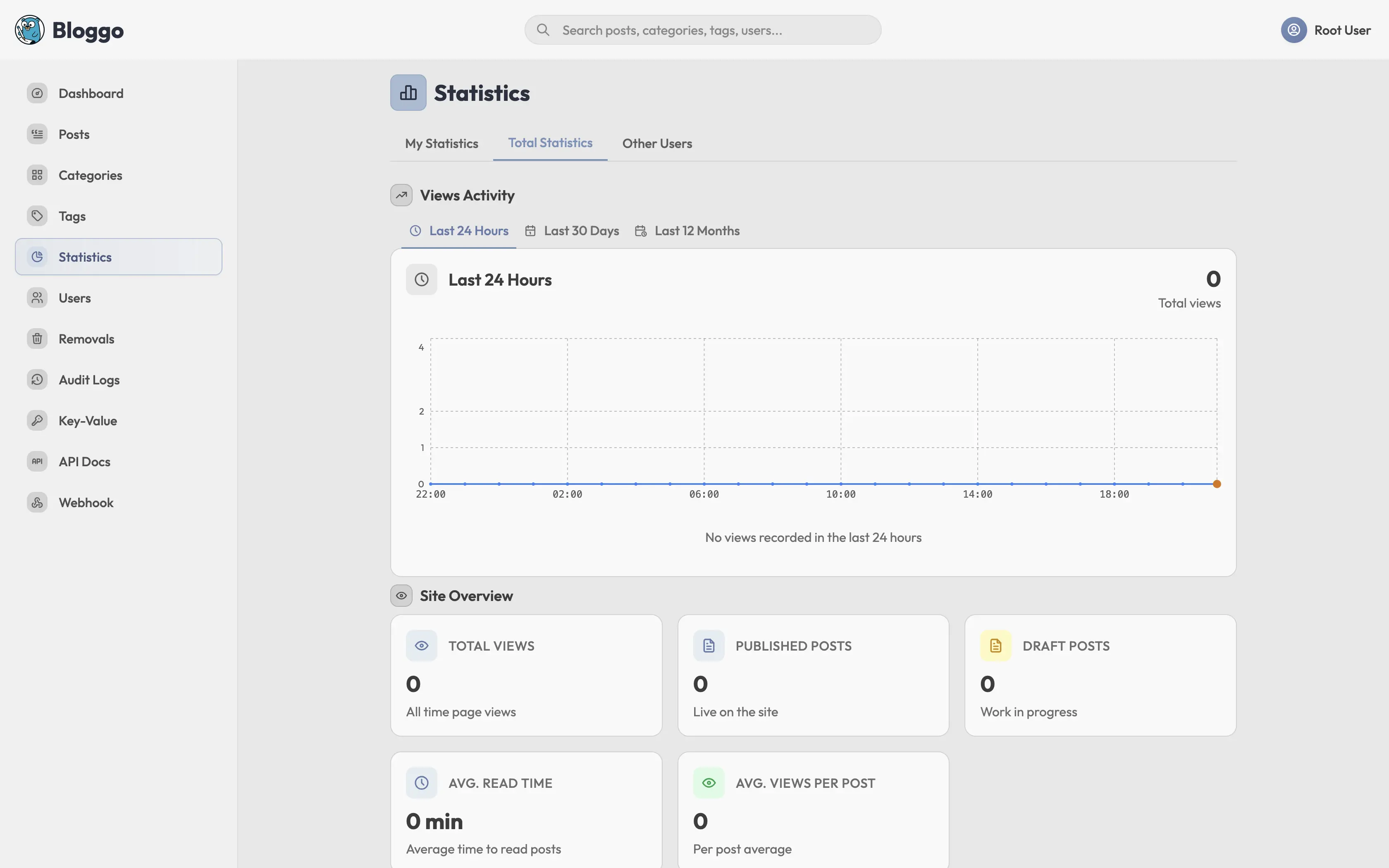Click the Removals trash icon
The width and height of the screenshot is (1389, 868).
click(37, 339)
